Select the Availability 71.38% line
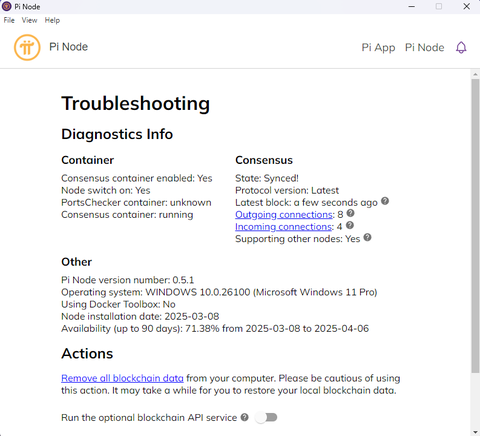This screenshot has width=480, height=436. pos(215,329)
